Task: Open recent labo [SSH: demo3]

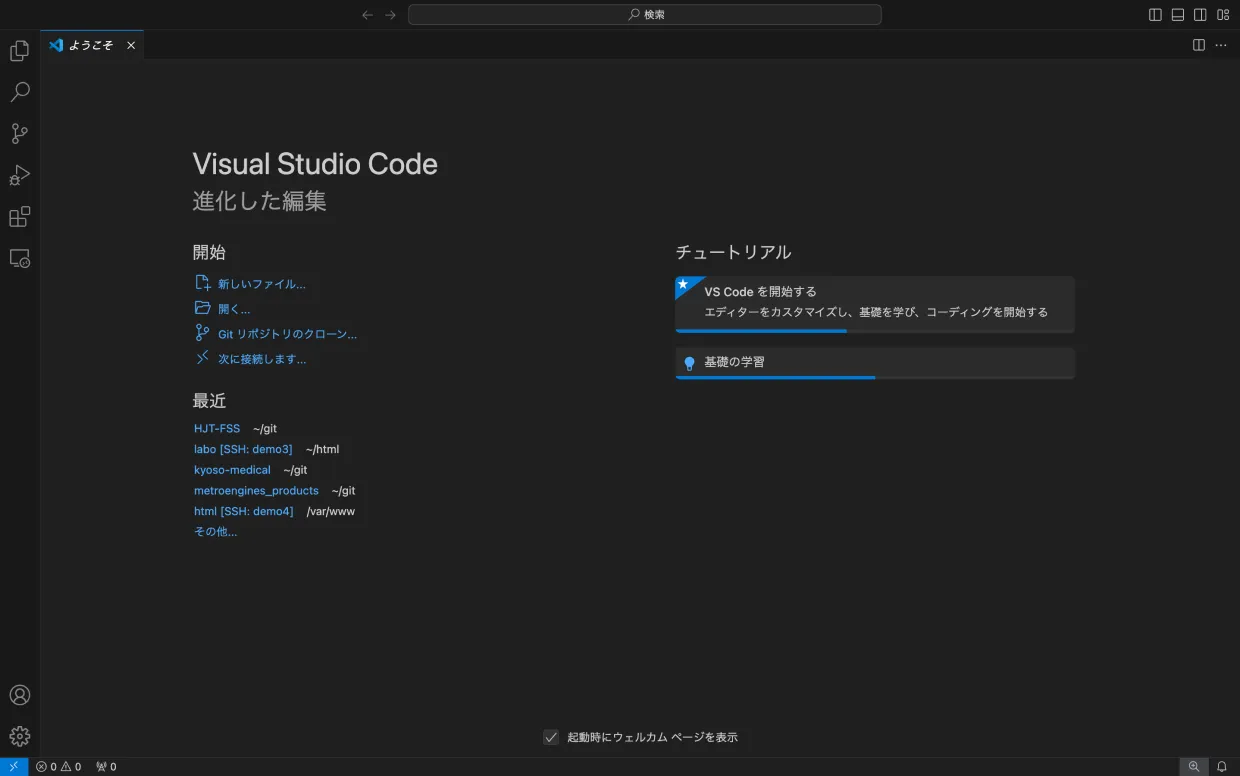Action: click(243, 450)
